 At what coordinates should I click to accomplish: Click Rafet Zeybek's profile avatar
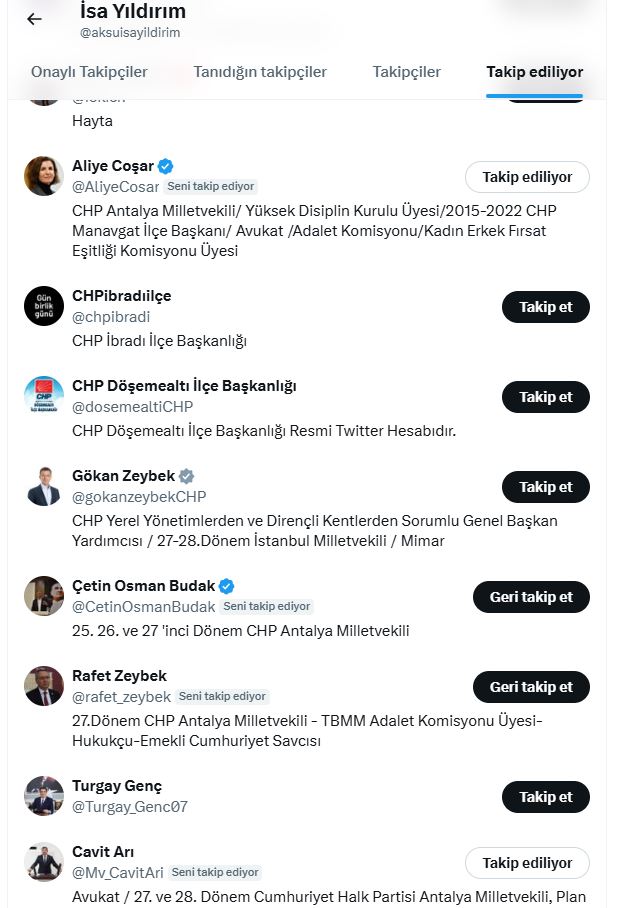(44, 686)
